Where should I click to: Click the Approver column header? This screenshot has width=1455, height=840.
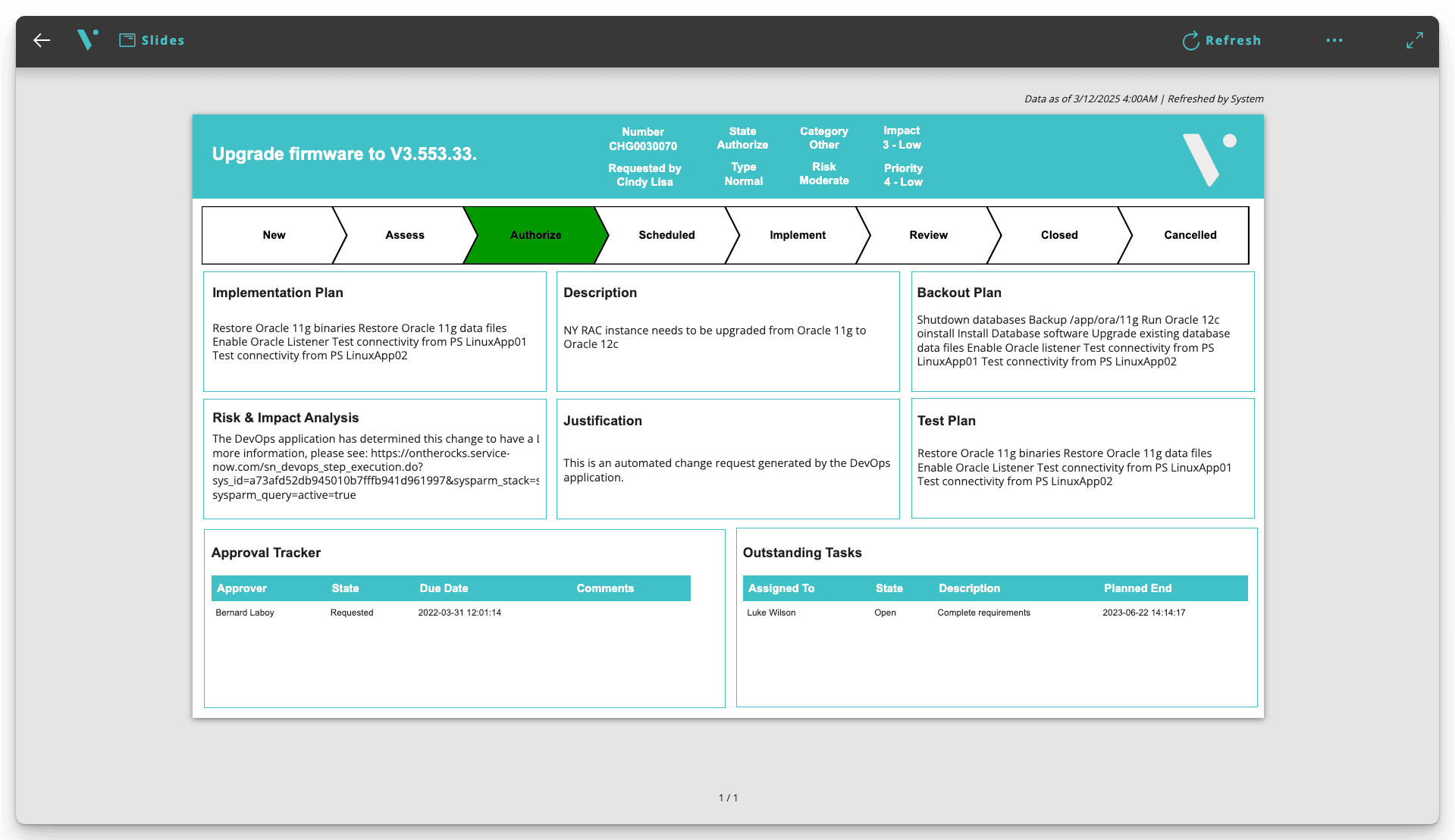241,588
